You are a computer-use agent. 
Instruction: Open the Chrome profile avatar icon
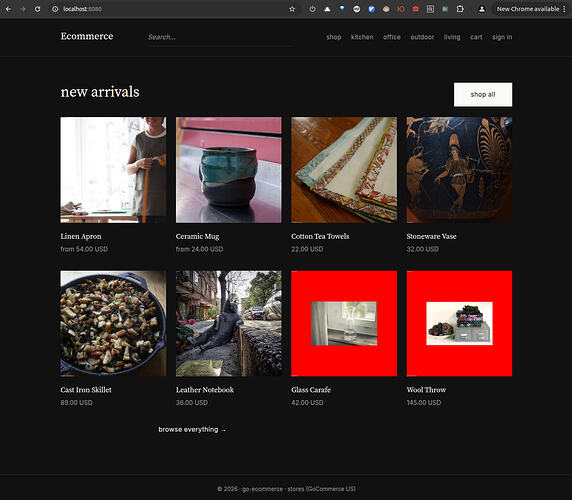coord(482,9)
